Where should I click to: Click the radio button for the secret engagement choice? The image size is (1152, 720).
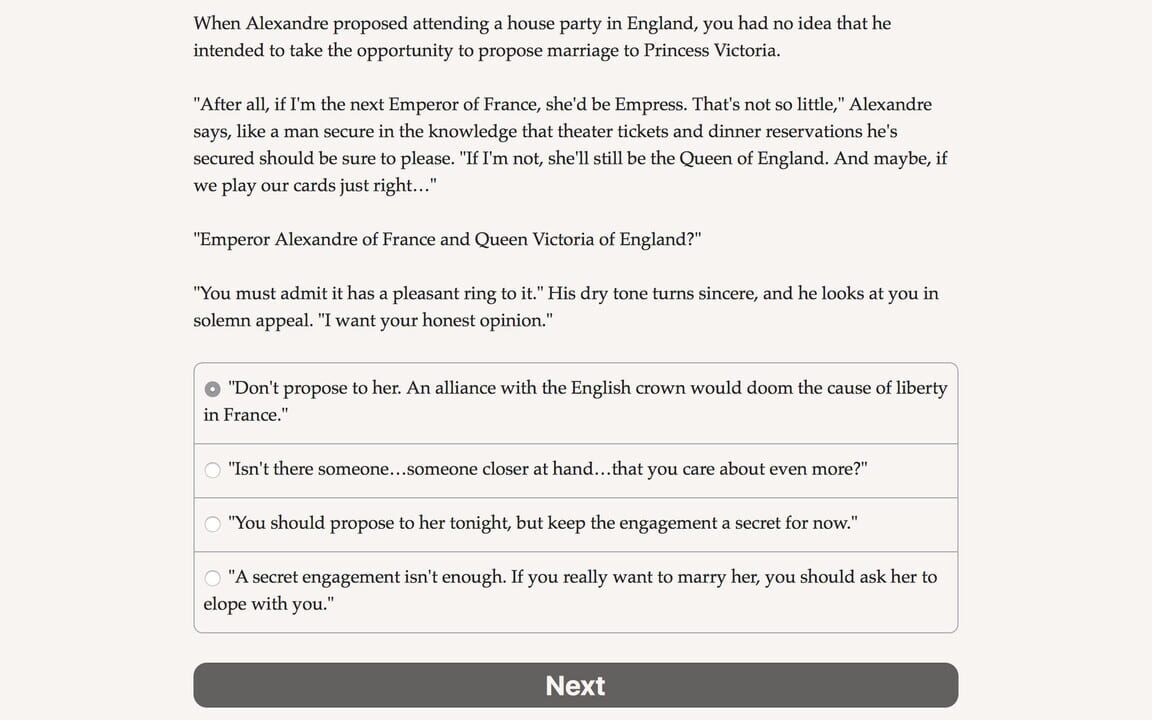tap(212, 523)
